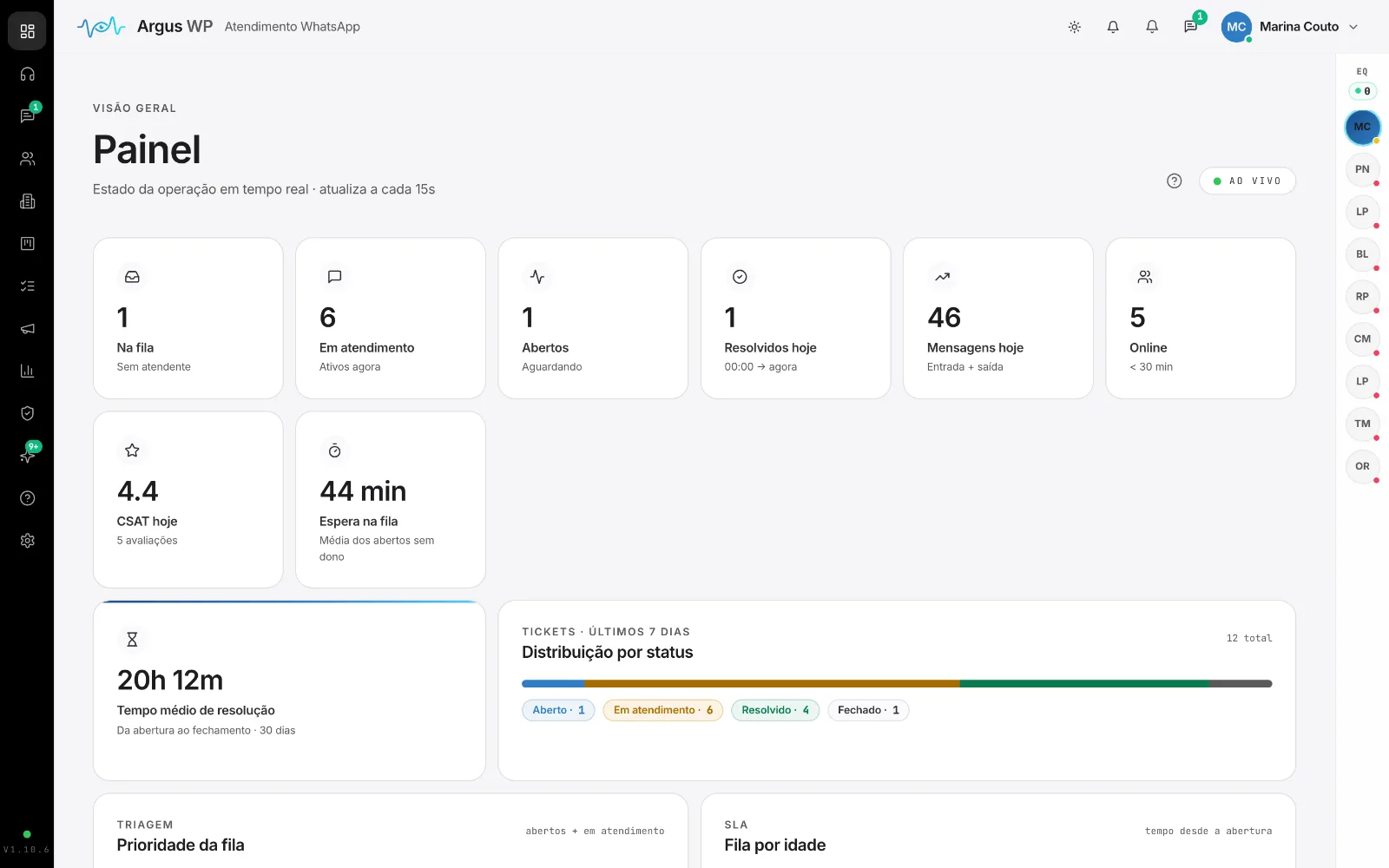Open the sparkle icon with 9+ badge

point(27,456)
